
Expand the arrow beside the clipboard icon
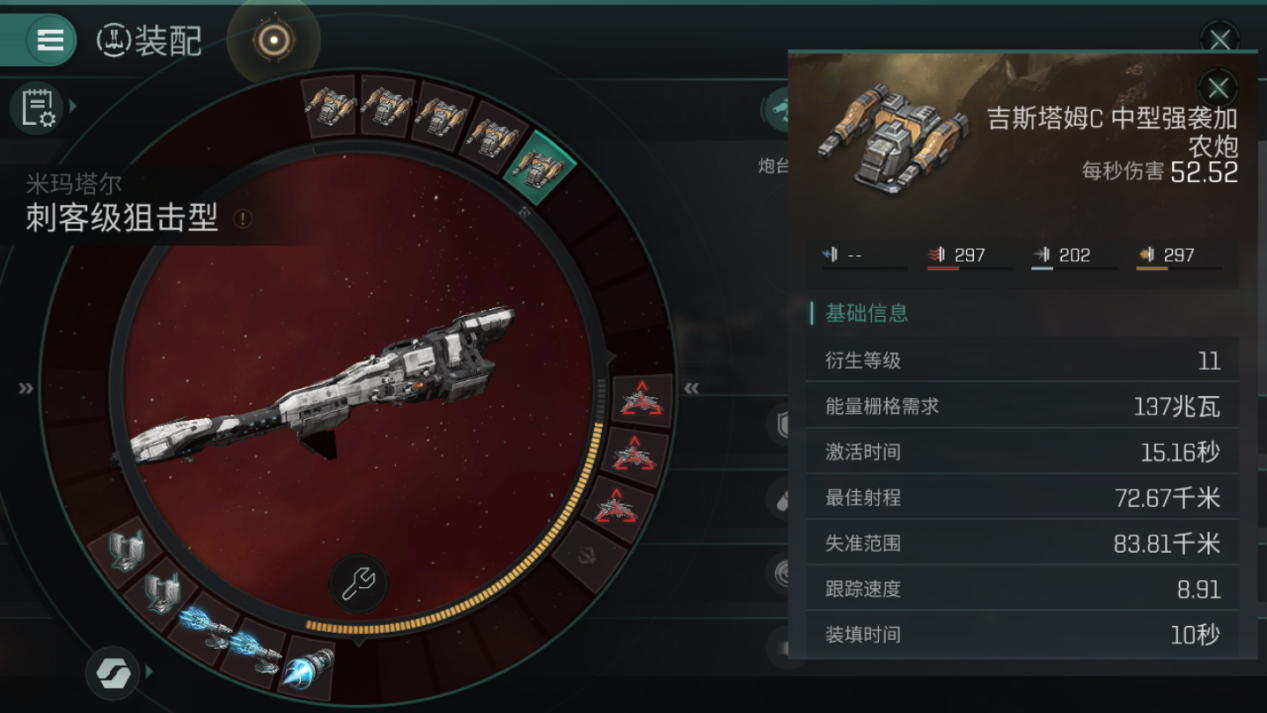click(x=74, y=105)
